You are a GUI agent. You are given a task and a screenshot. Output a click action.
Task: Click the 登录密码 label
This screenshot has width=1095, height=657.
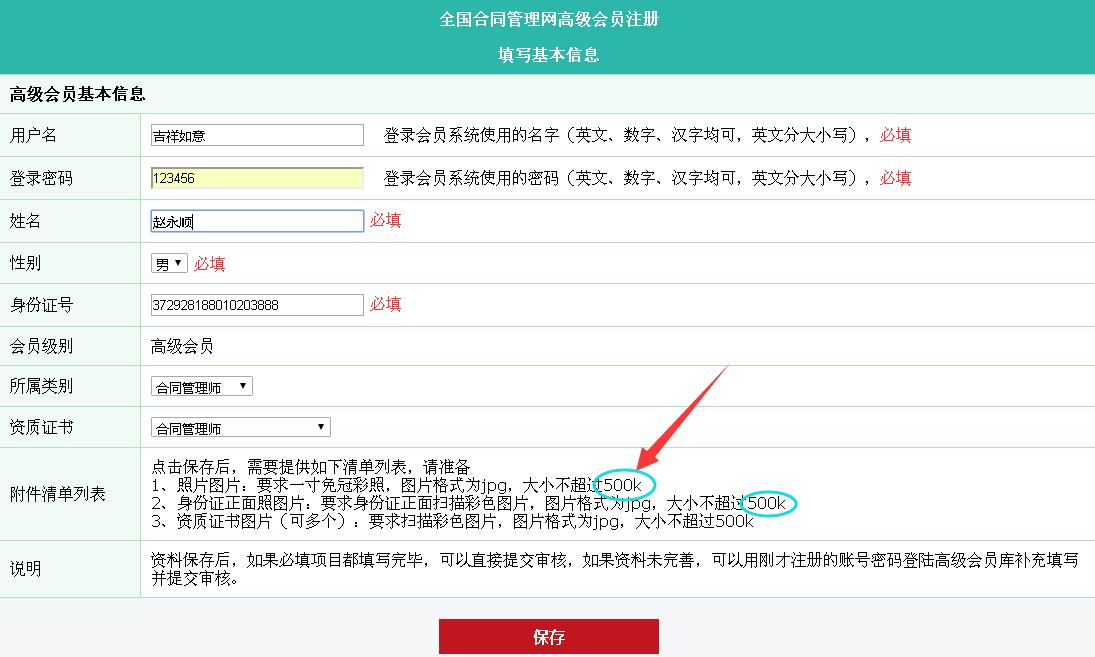point(41,179)
